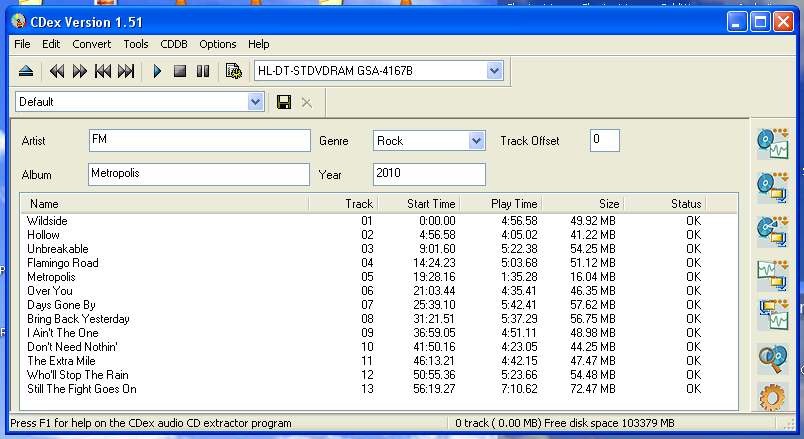Image resolution: width=804 pixels, height=439 pixels.
Task: Select the track Over You
Action: click(x=50, y=291)
